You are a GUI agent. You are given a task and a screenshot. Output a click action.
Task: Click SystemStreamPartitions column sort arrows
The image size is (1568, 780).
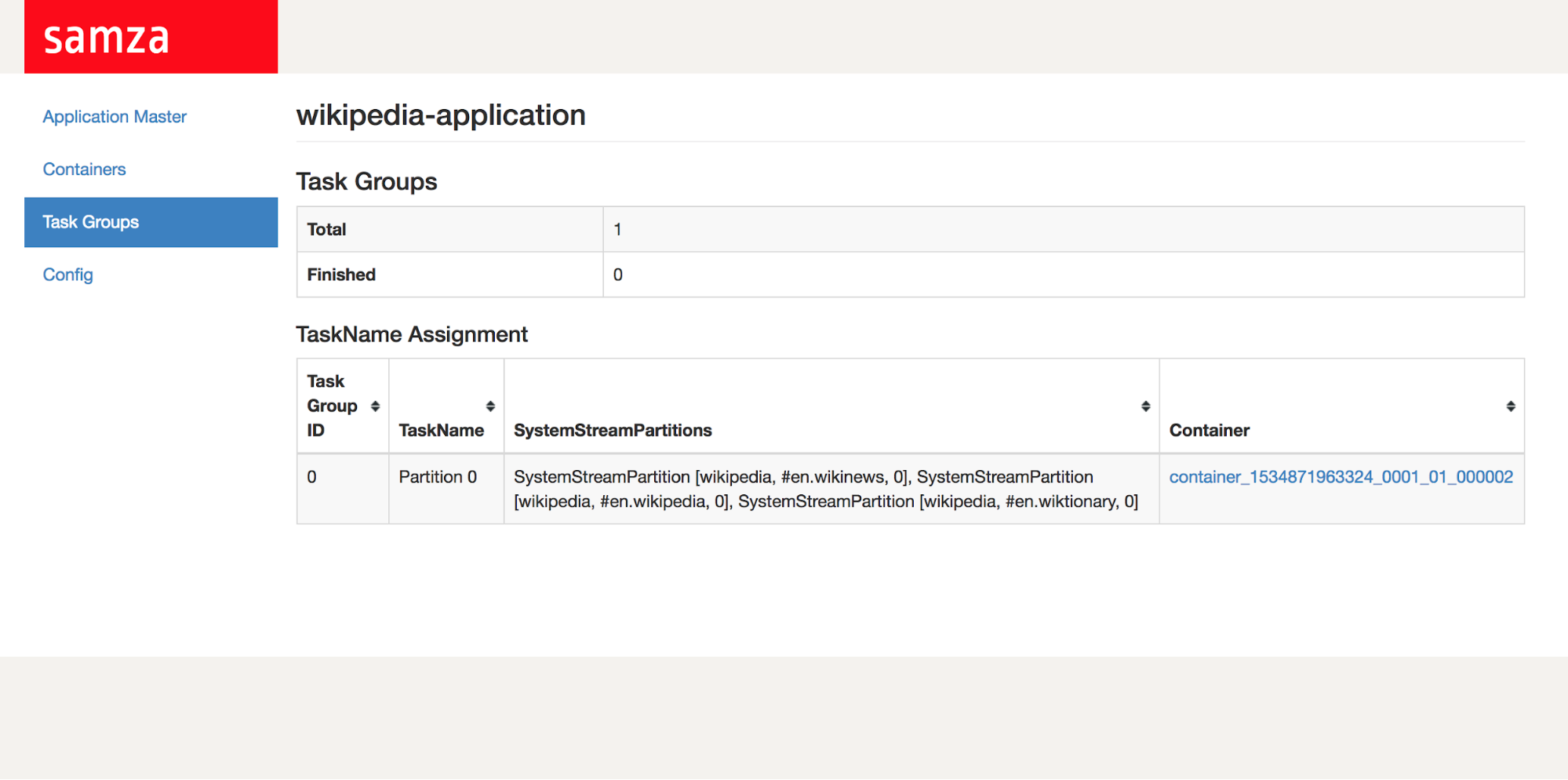click(x=1145, y=406)
